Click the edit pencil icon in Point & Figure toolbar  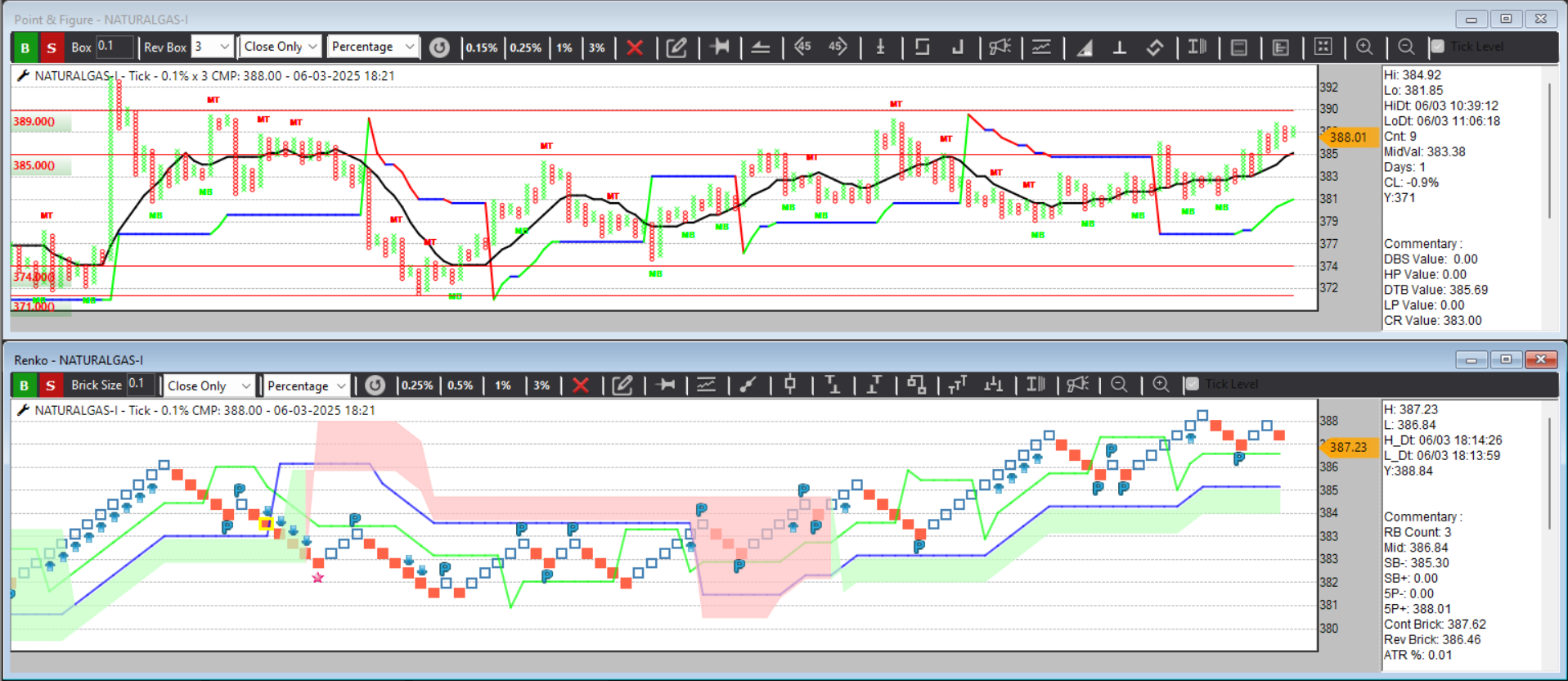pyautogui.click(x=676, y=47)
